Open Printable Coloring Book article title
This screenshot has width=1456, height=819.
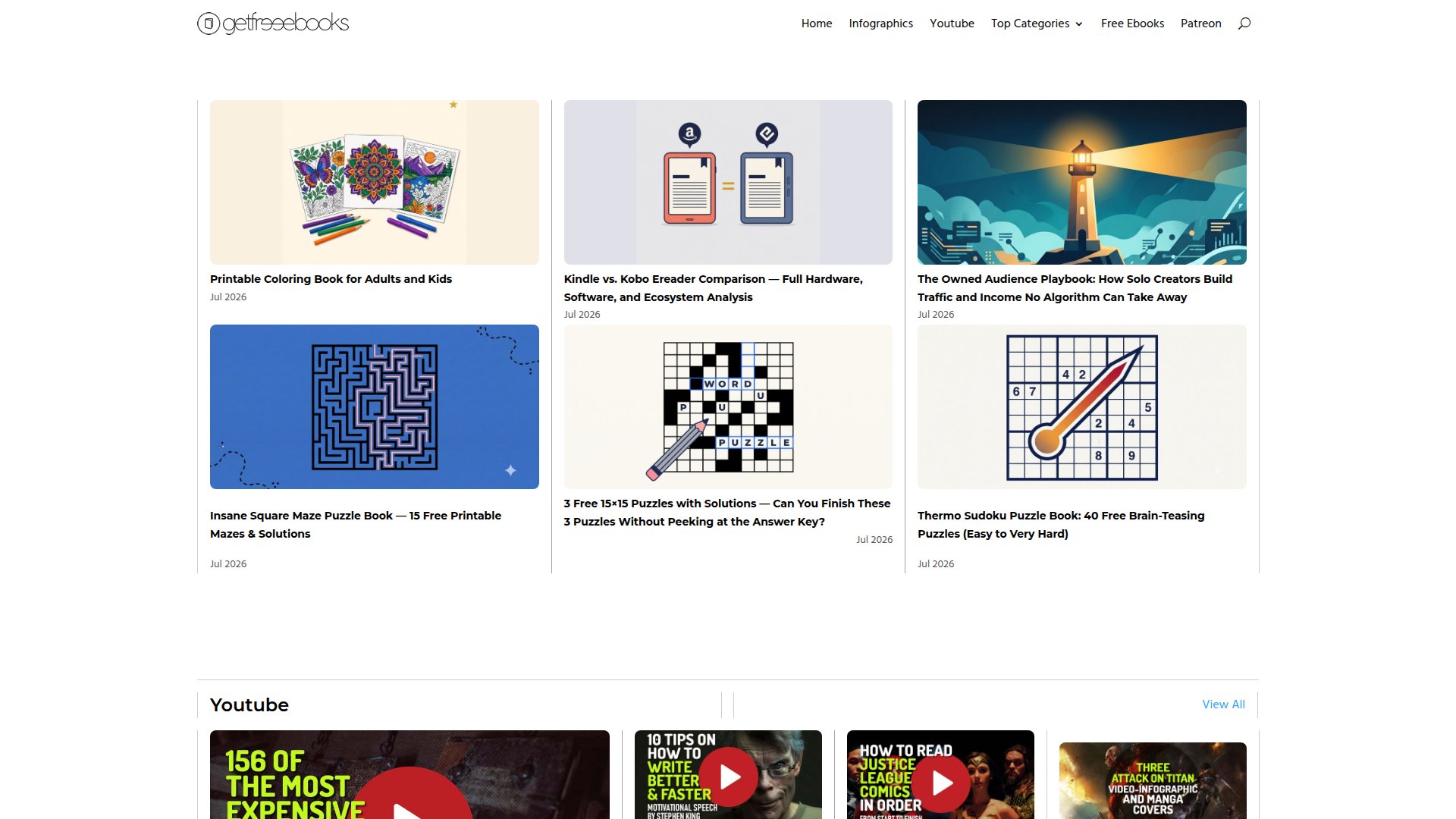331,279
